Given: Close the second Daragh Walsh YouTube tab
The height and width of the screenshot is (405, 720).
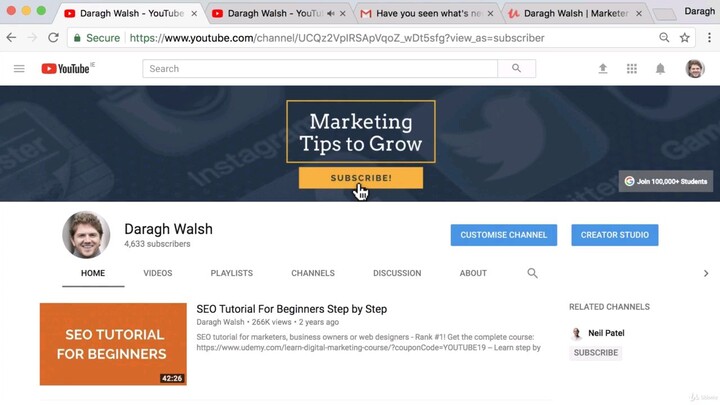Looking at the screenshot, I should click(343, 14).
